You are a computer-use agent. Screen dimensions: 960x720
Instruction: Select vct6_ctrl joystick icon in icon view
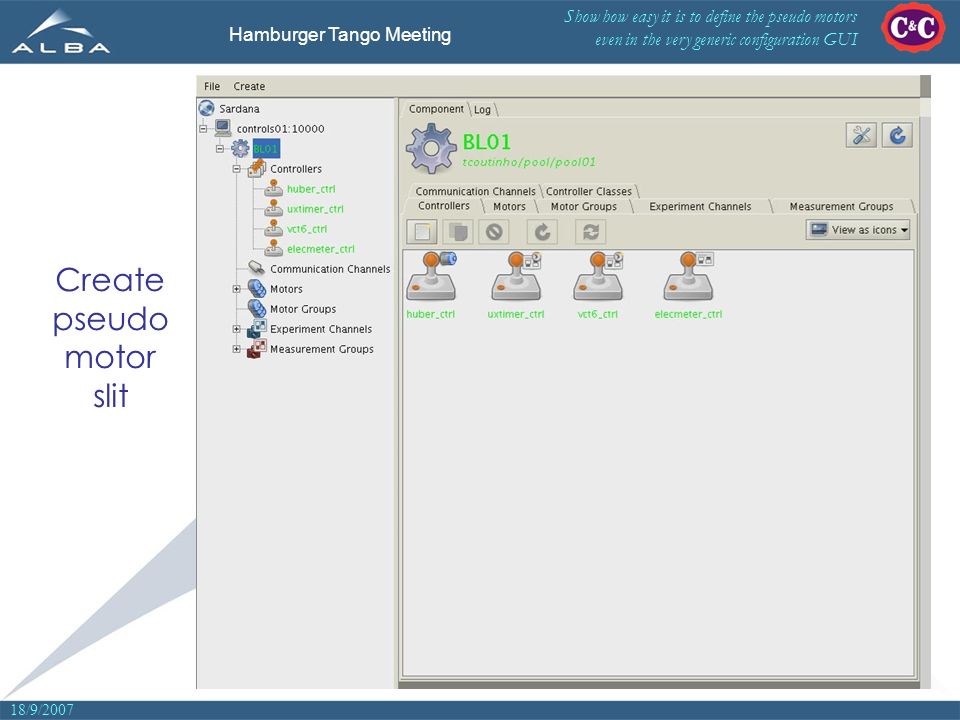(598, 276)
